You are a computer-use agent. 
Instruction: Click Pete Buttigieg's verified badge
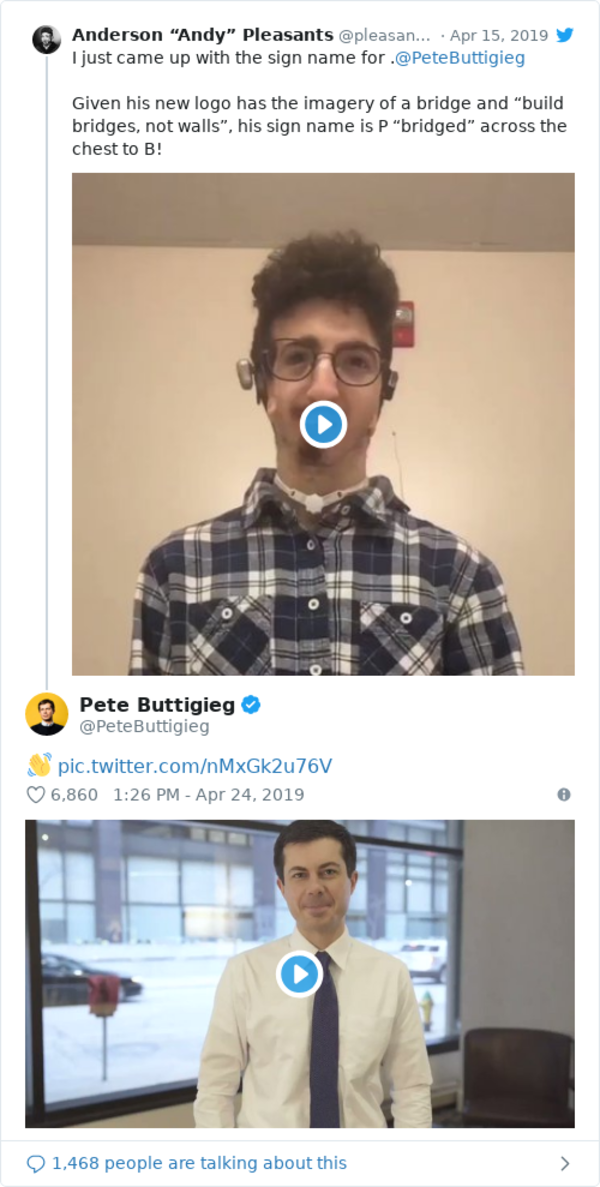coord(251,705)
